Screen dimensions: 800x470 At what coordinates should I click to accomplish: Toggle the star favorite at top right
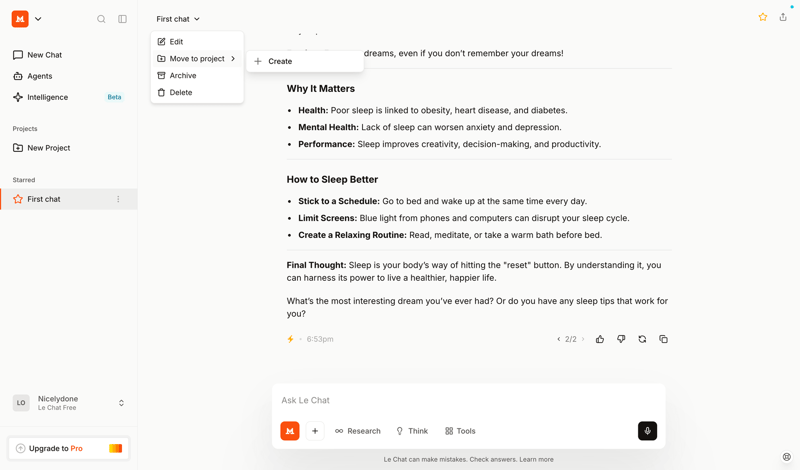point(762,17)
